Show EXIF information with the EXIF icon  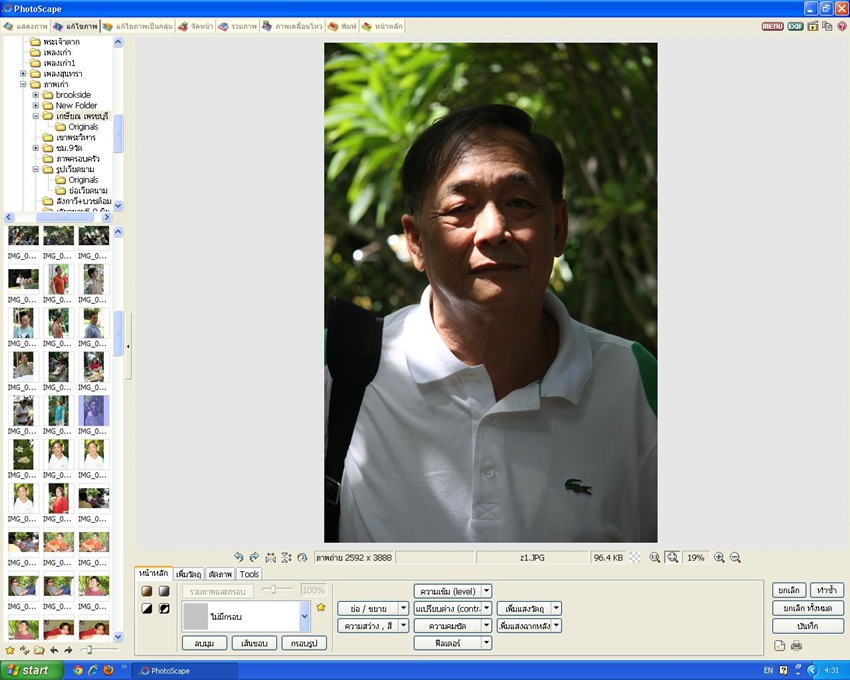[796, 26]
